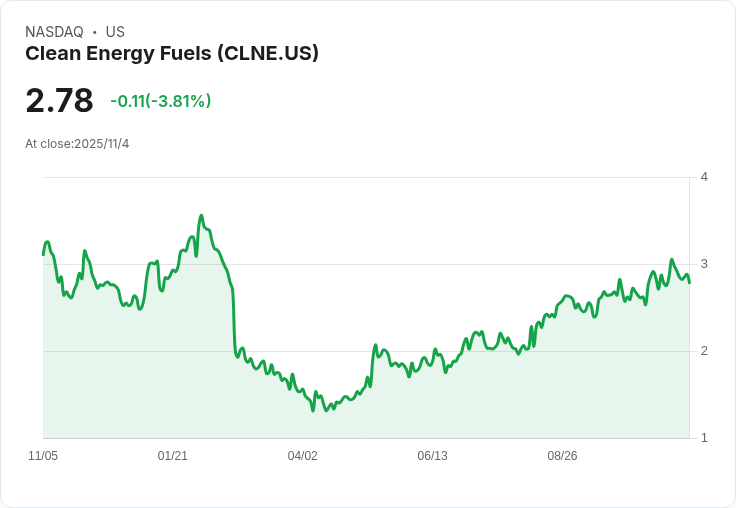
Task: Select the 2.78 current price value
Action: click(59, 100)
